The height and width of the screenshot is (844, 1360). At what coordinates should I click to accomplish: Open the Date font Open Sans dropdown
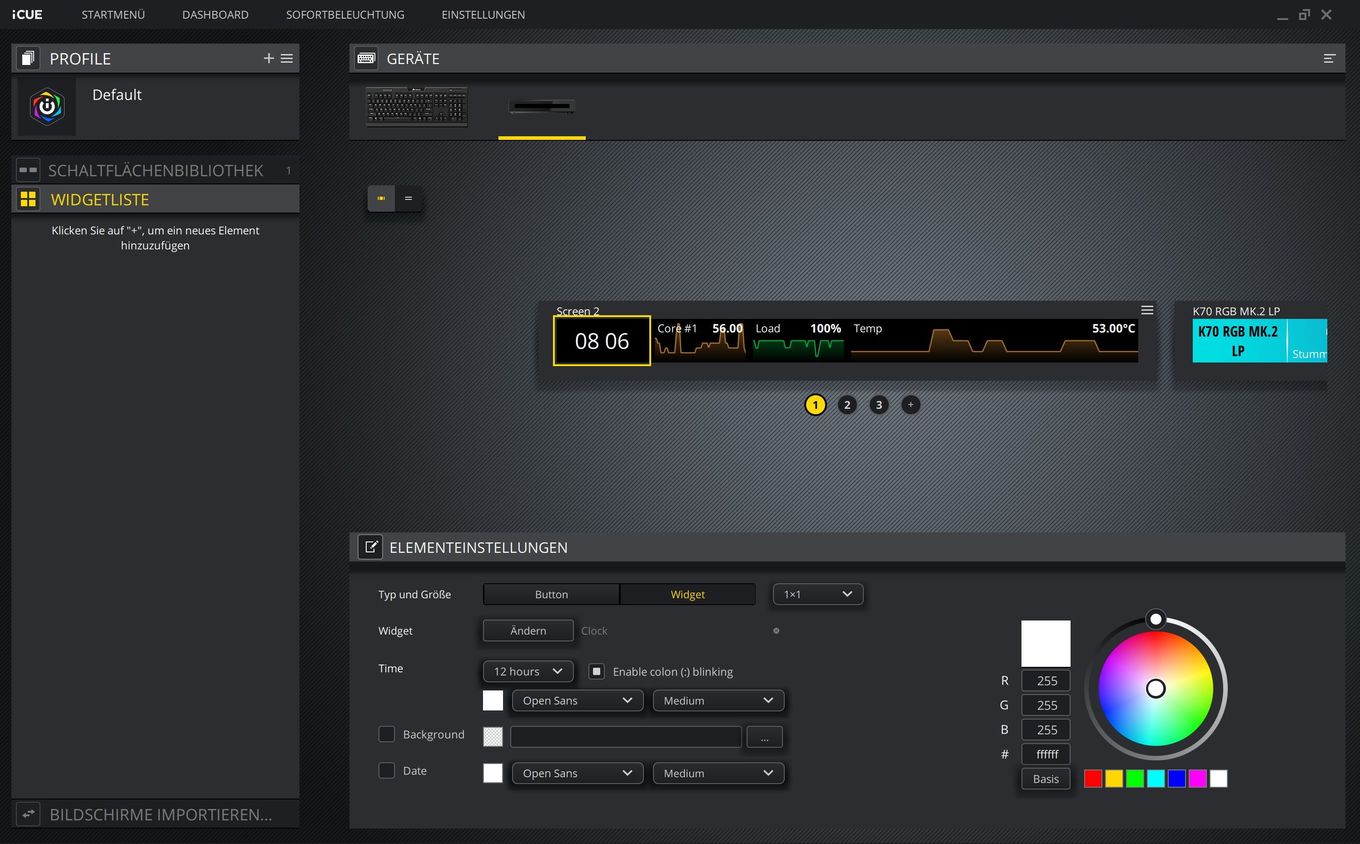coord(577,773)
